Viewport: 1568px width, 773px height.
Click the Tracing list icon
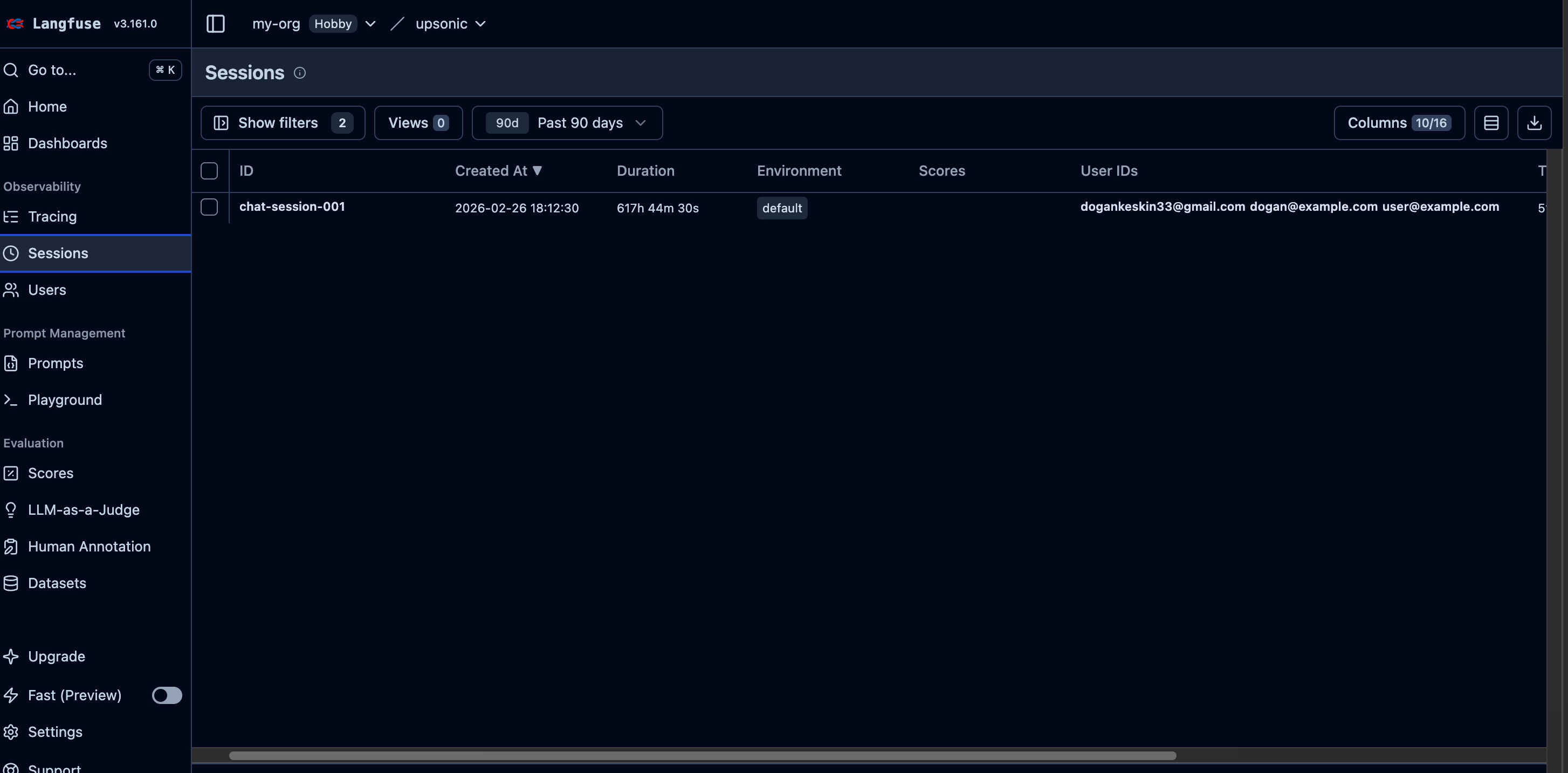point(10,217)
